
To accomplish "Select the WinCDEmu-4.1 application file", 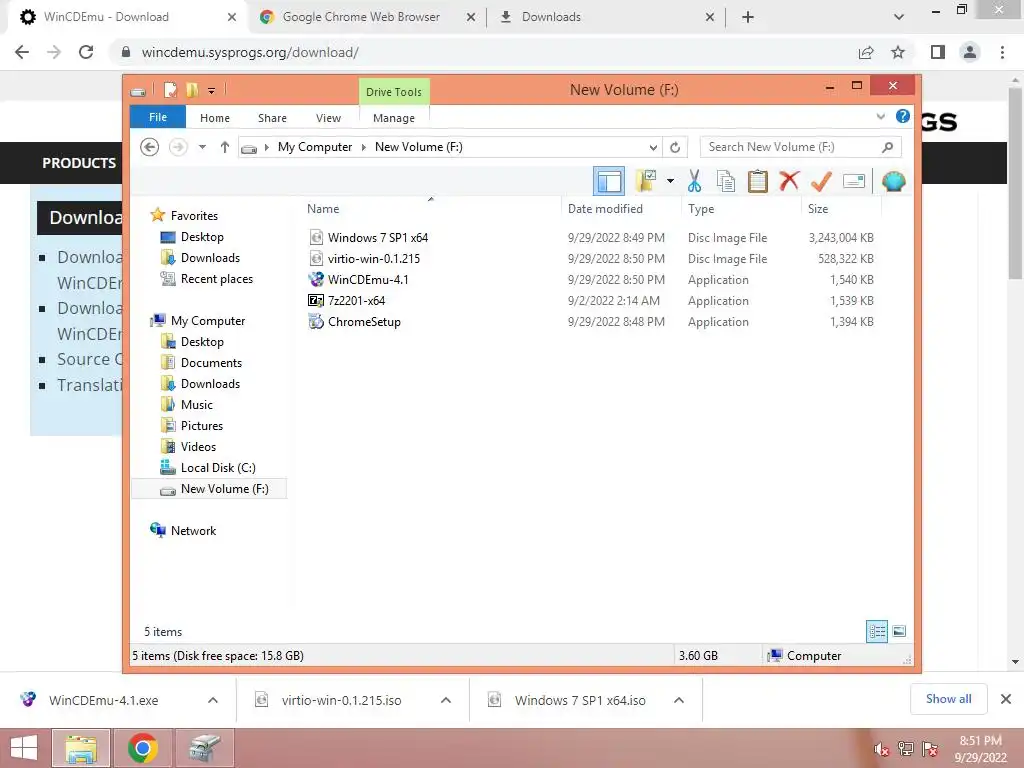I will pos(368,280).
